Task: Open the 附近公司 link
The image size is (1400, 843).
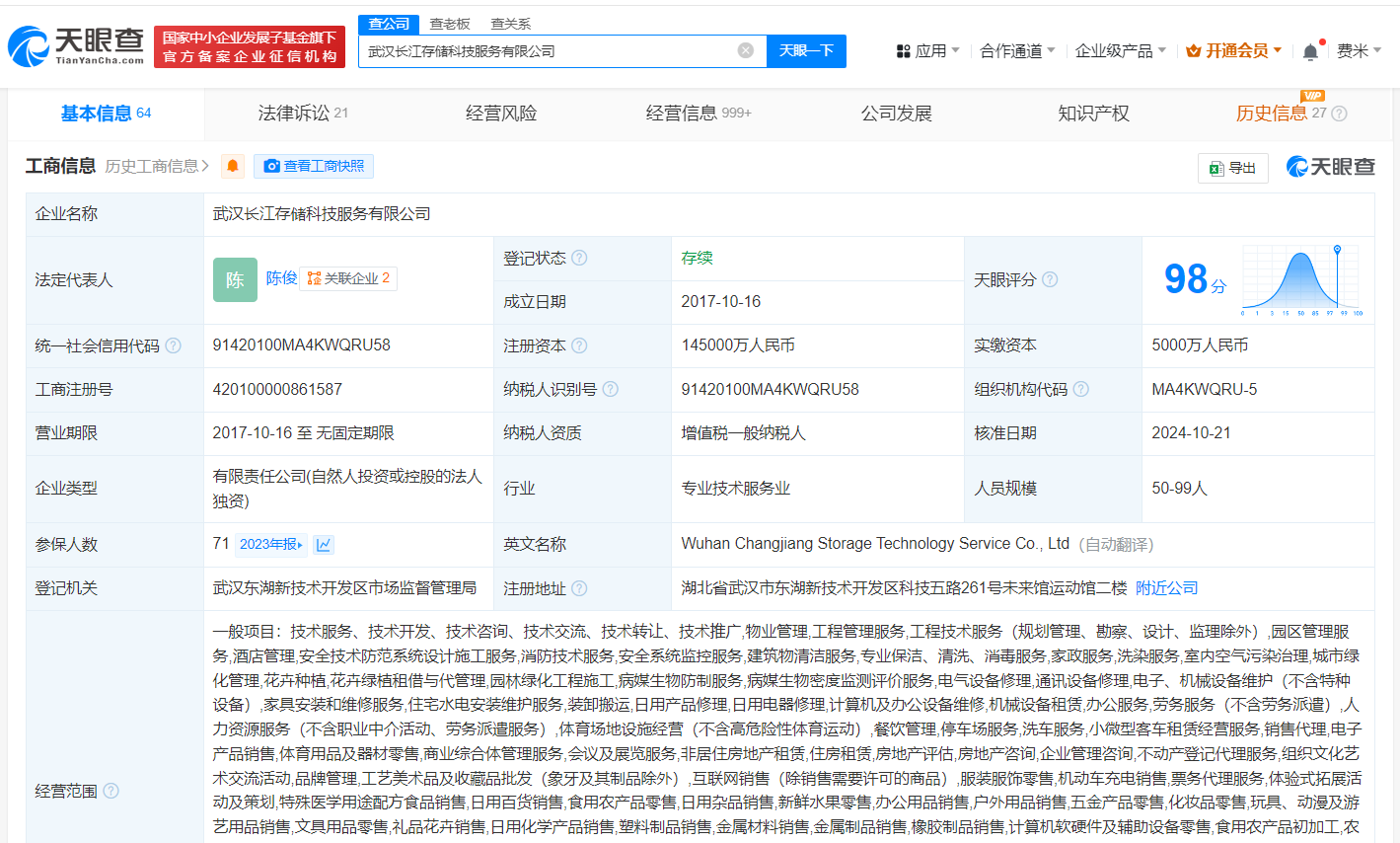Action: pos(1166,587)
